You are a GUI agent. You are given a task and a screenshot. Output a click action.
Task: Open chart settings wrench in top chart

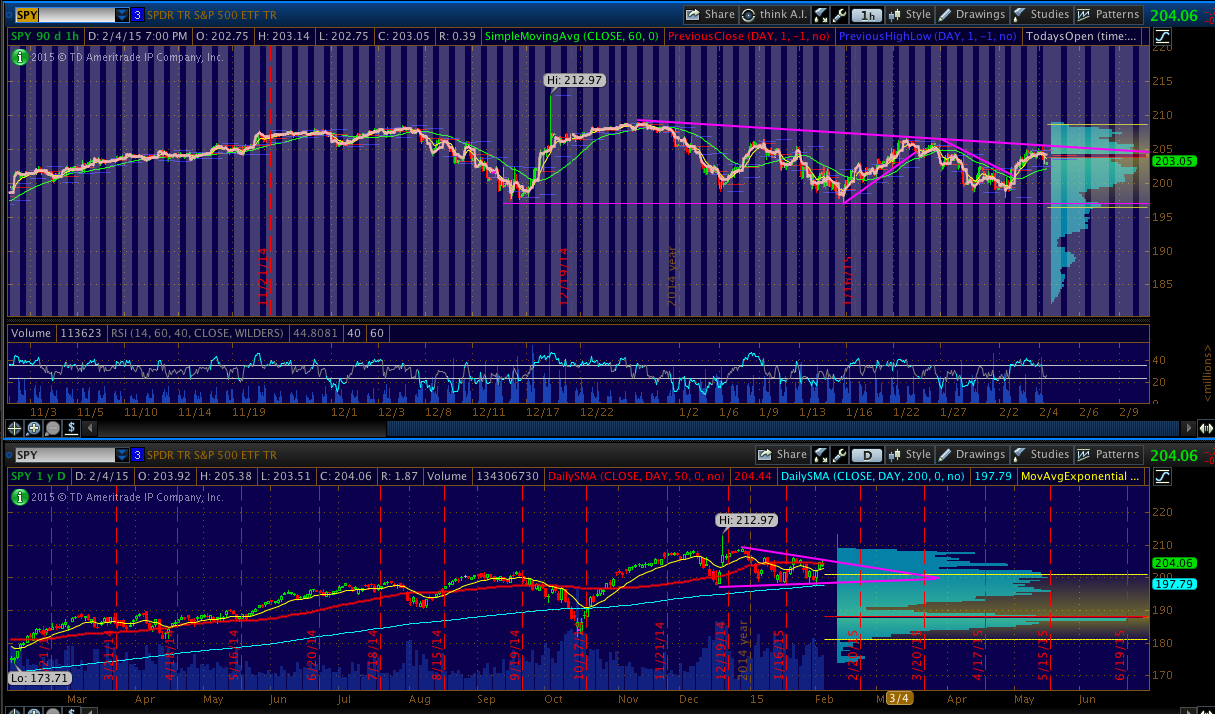coord(839,15)
